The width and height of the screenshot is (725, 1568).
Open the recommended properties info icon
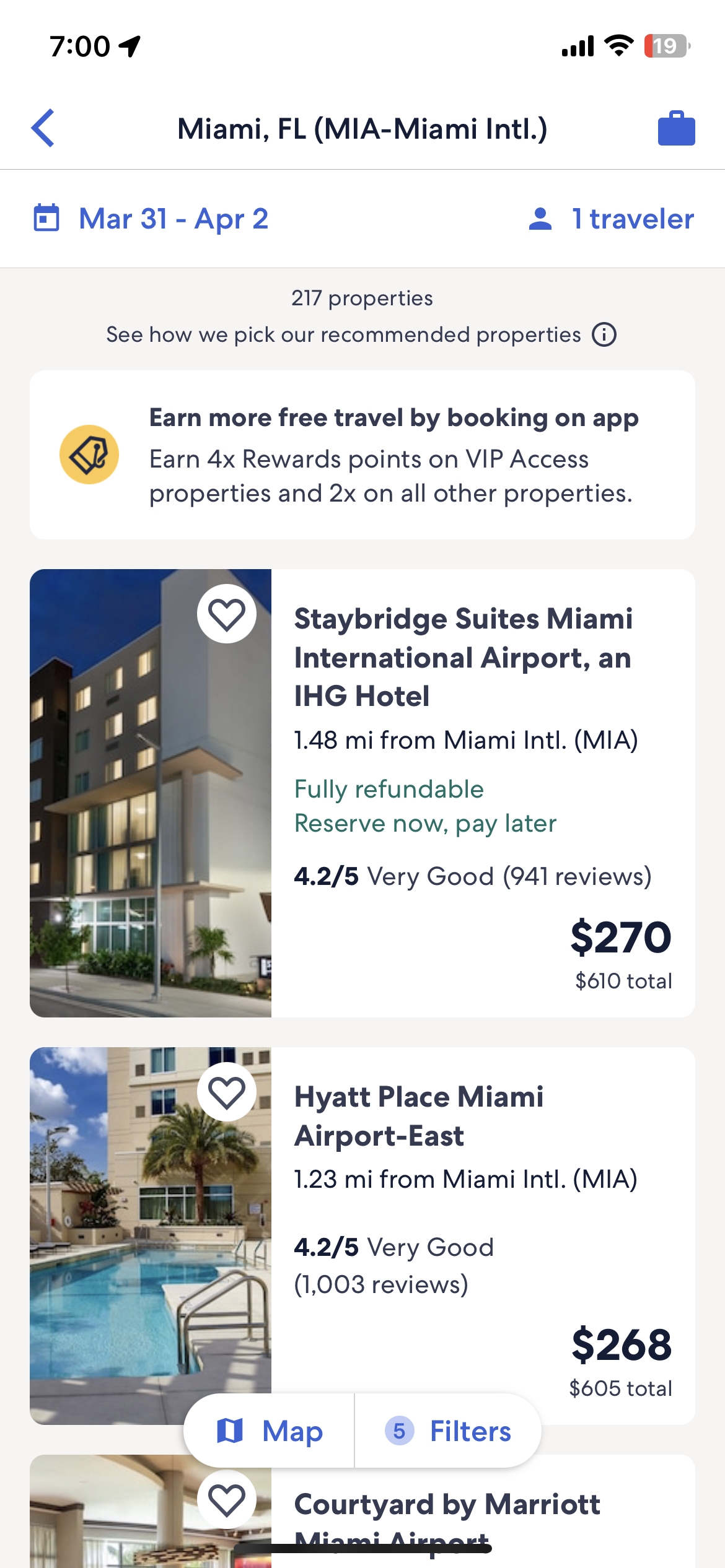click(604, 335)
